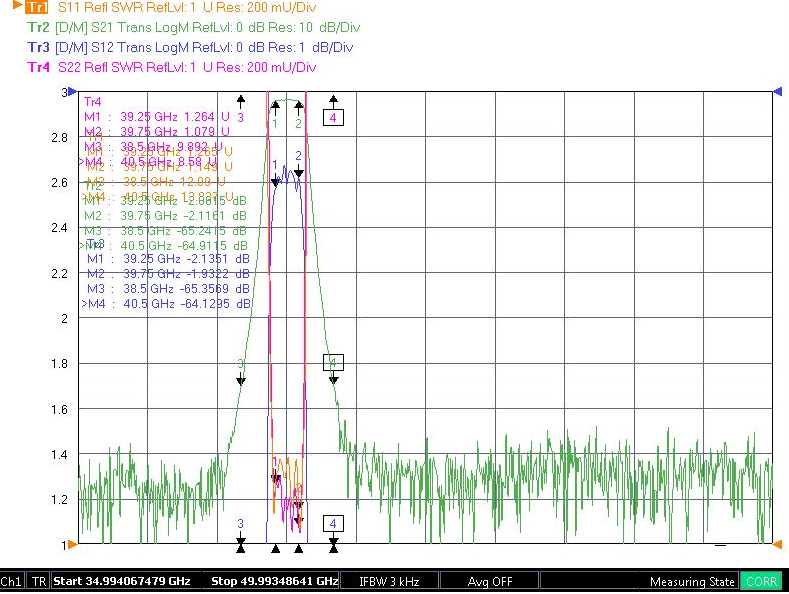This screenshot has width=789, height=594.
Task: Select blue marker 1 on S12 trace
Action: (x=275, y=164)
